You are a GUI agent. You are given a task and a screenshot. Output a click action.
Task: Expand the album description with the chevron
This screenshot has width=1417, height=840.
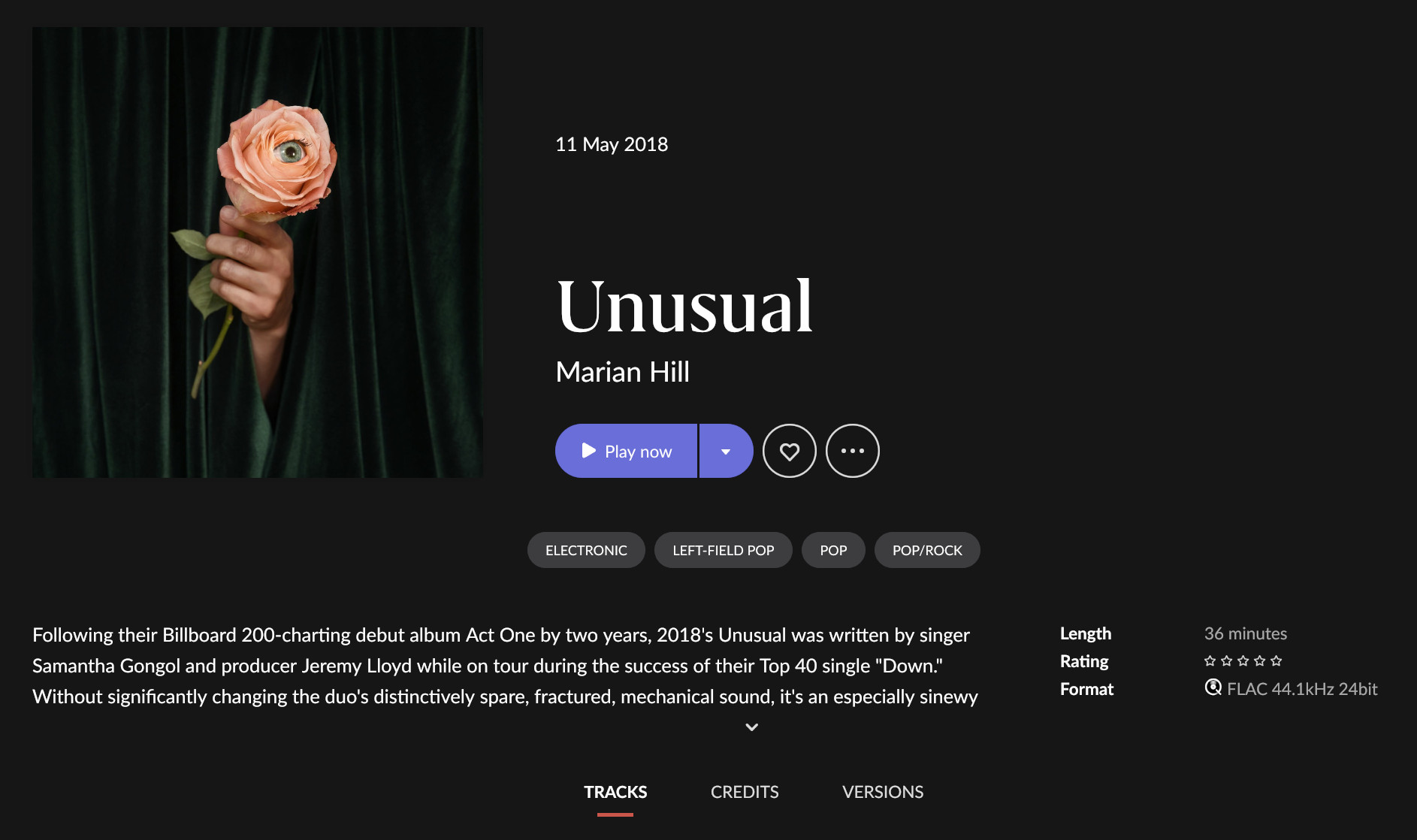click(751, 727)
